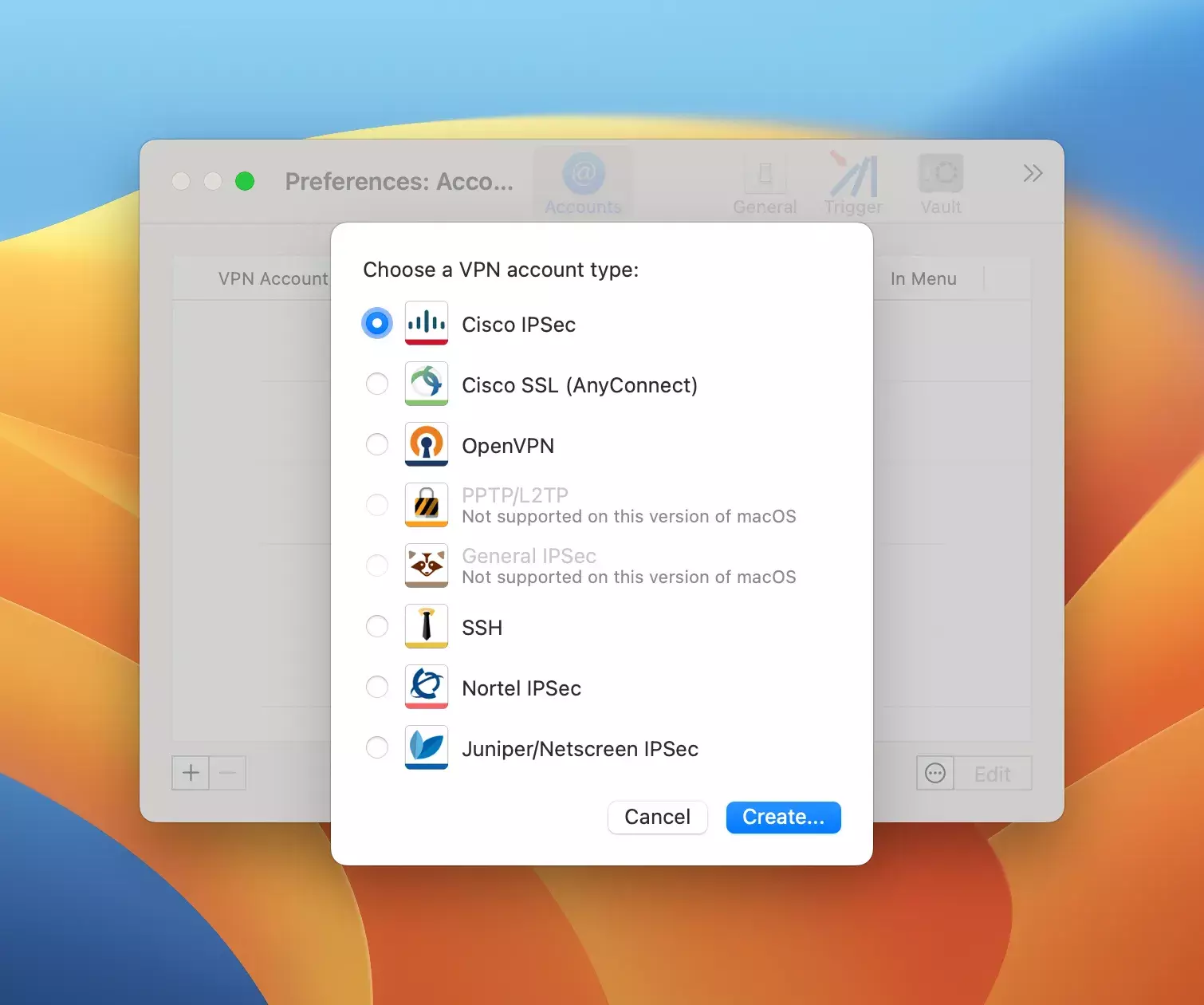Open the Accounts preferences tab
1204x1005 pixels.
point(583,183)
